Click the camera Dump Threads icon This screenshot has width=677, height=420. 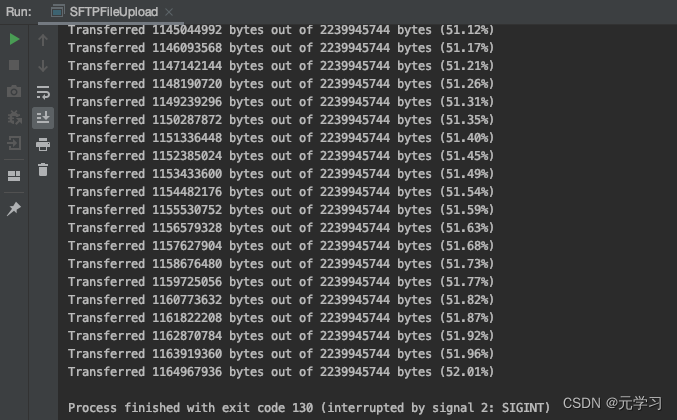pos(14,92)
